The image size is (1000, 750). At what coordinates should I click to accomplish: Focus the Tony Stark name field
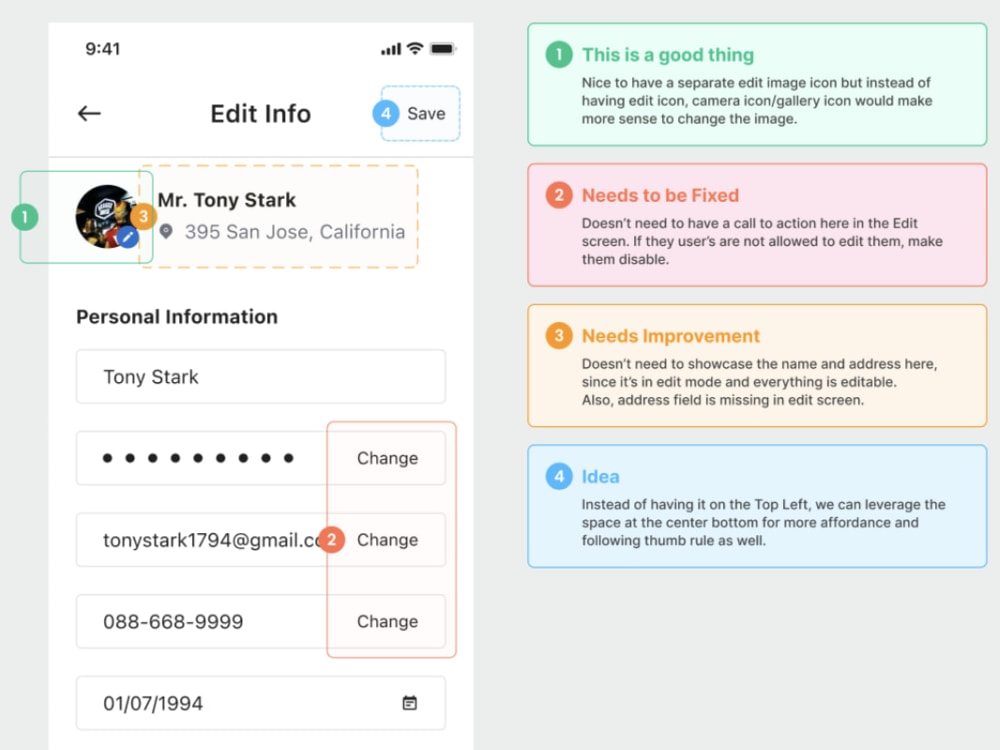pos(261,376)
